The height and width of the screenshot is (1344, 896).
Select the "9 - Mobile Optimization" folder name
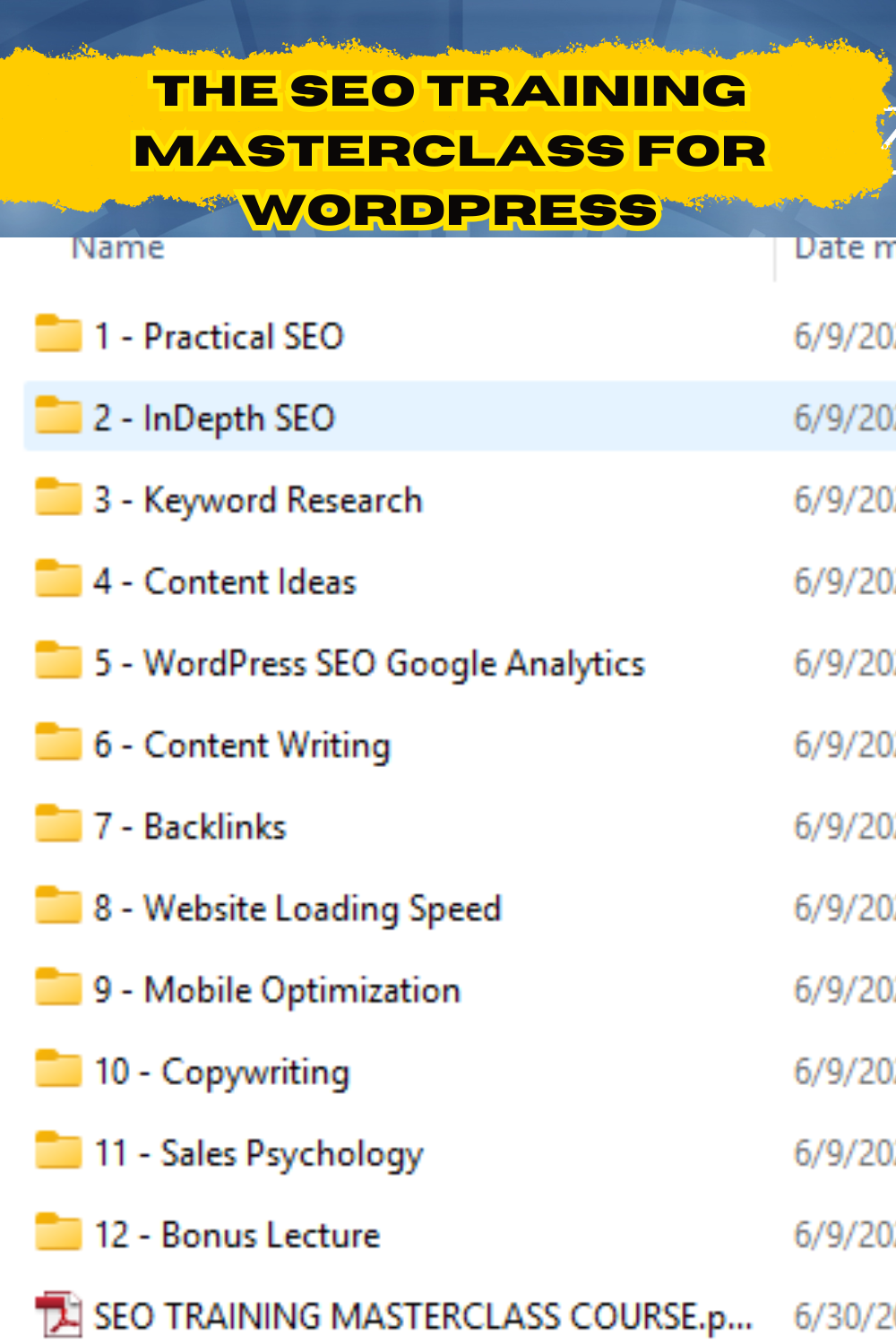[277, 991]
